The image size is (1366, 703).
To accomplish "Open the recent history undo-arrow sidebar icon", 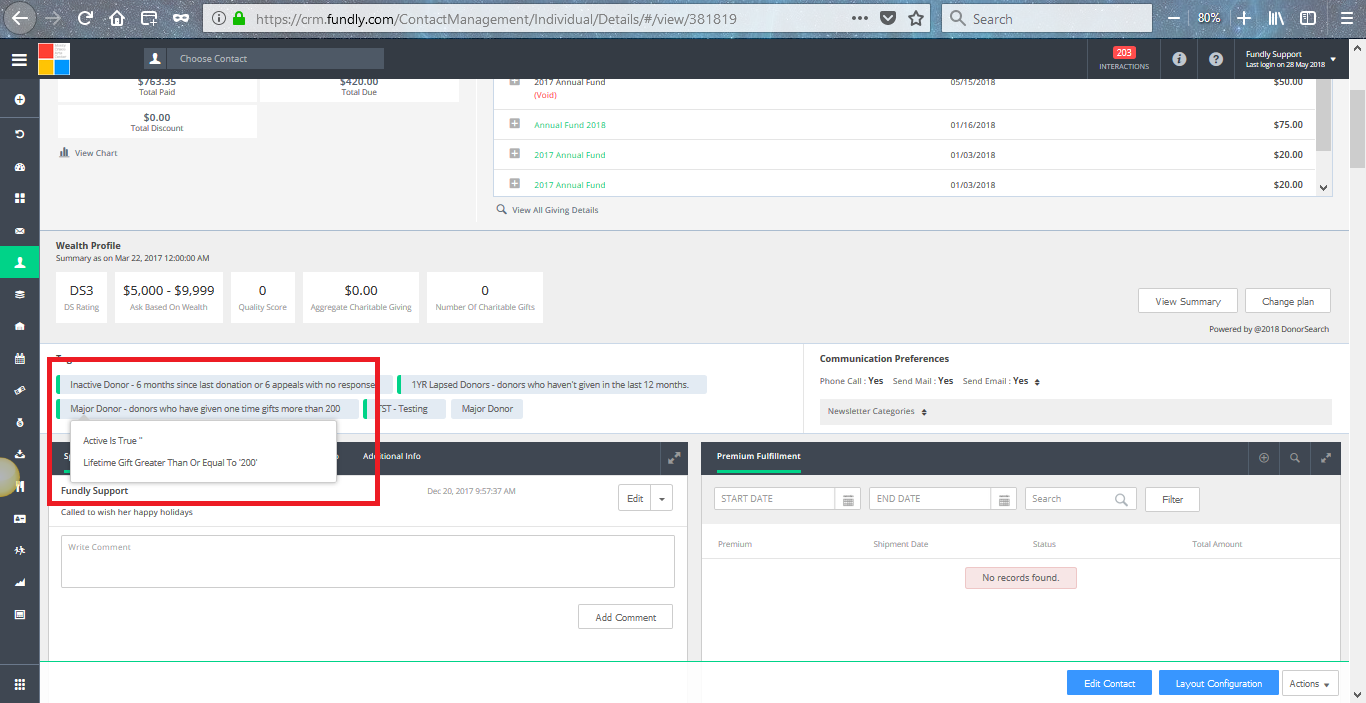I will click(x=19, y=133).
